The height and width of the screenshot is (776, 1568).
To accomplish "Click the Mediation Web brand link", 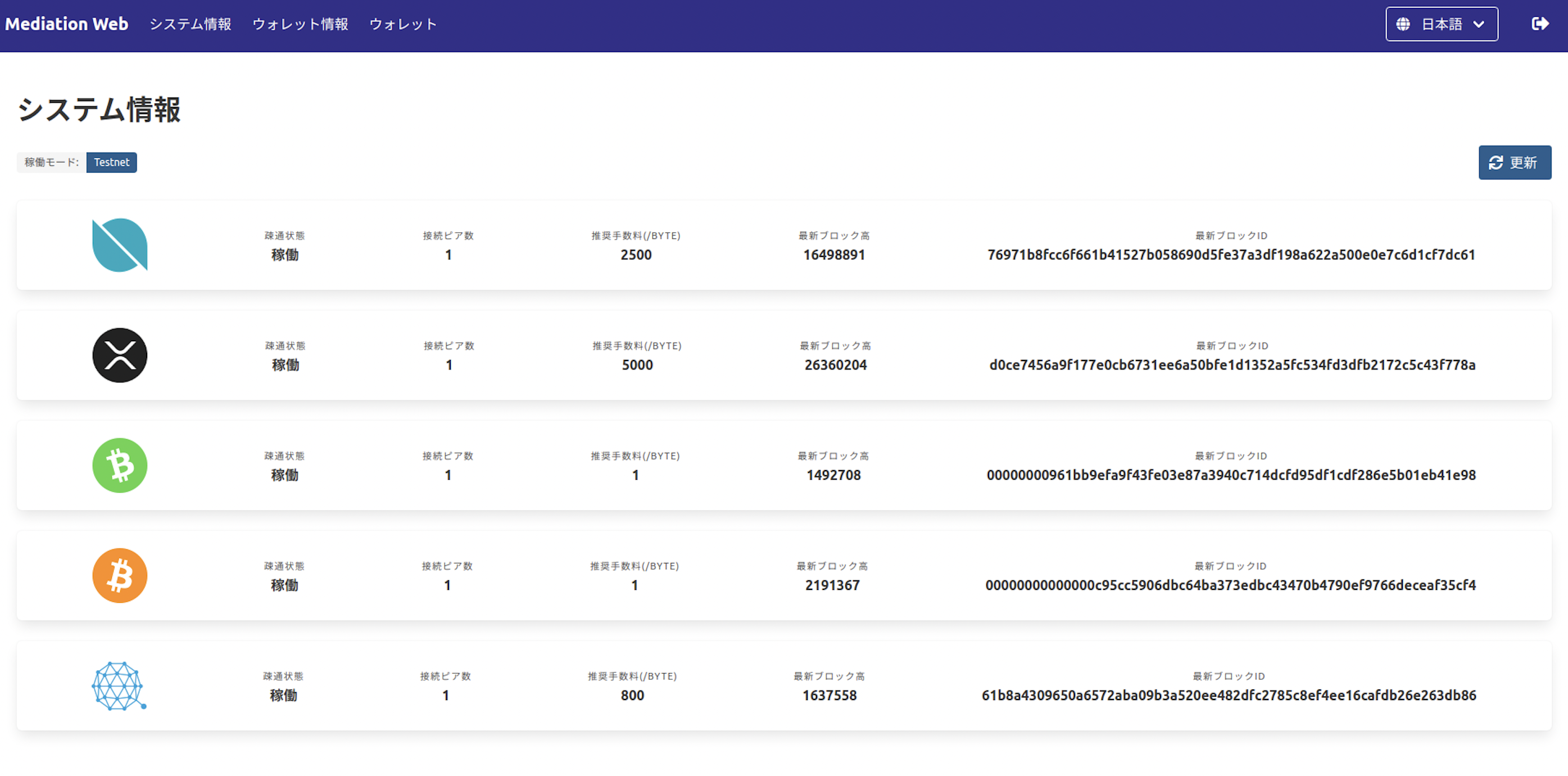I will click(66, 24).
